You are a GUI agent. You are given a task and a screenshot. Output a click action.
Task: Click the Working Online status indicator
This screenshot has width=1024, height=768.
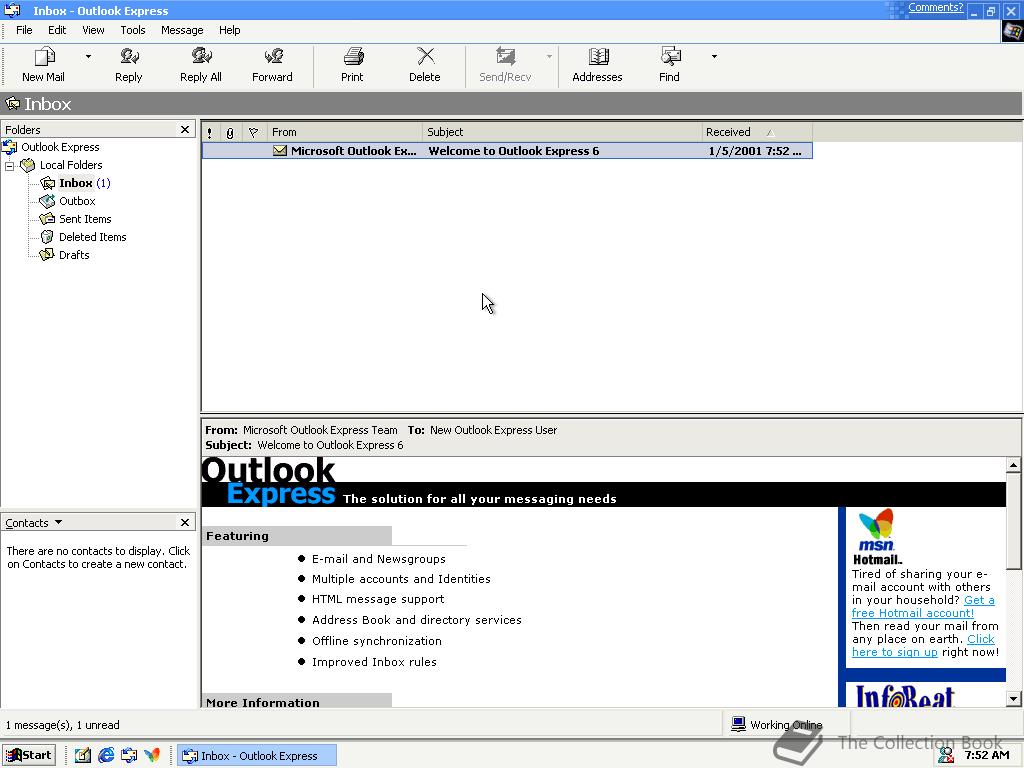pyautogui.click(x=776, y=724)
